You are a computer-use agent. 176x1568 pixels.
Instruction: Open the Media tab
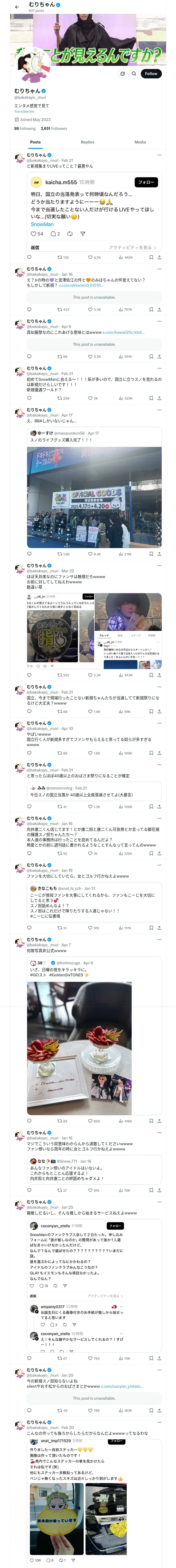tap(139, 142)
